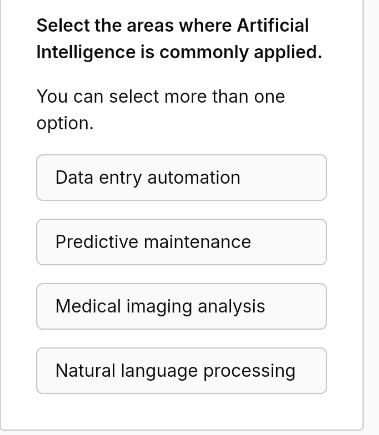The width and height of the screenshot is (379, 435).
Task: Toggle the answer 'Predictive maintenance'
Action: [181, 242]
